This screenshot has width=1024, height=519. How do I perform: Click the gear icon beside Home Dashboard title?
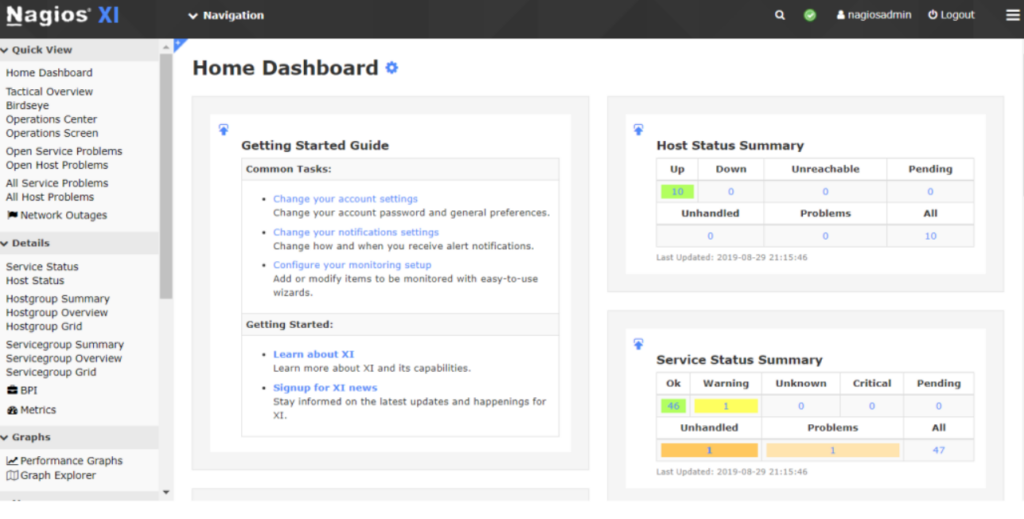[392, 67]
